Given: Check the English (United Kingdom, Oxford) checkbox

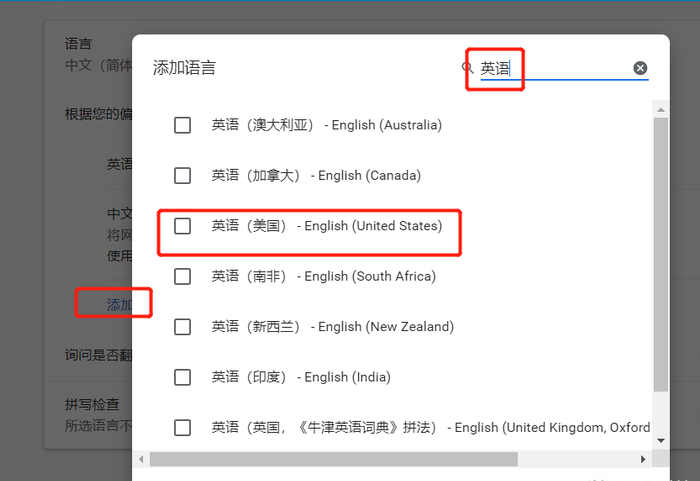Looking at the screenshot, I should [x=182, y=428].
